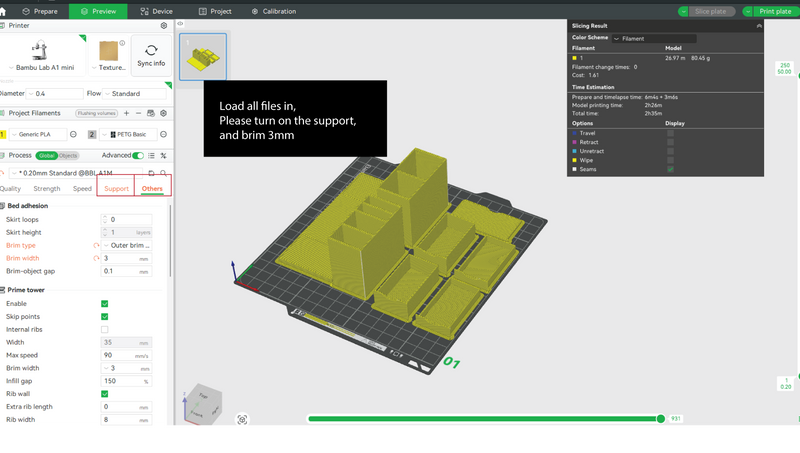Edit PETG Basic filament preset icon
This screenshot has width=800, height=453.
point(163,134)
